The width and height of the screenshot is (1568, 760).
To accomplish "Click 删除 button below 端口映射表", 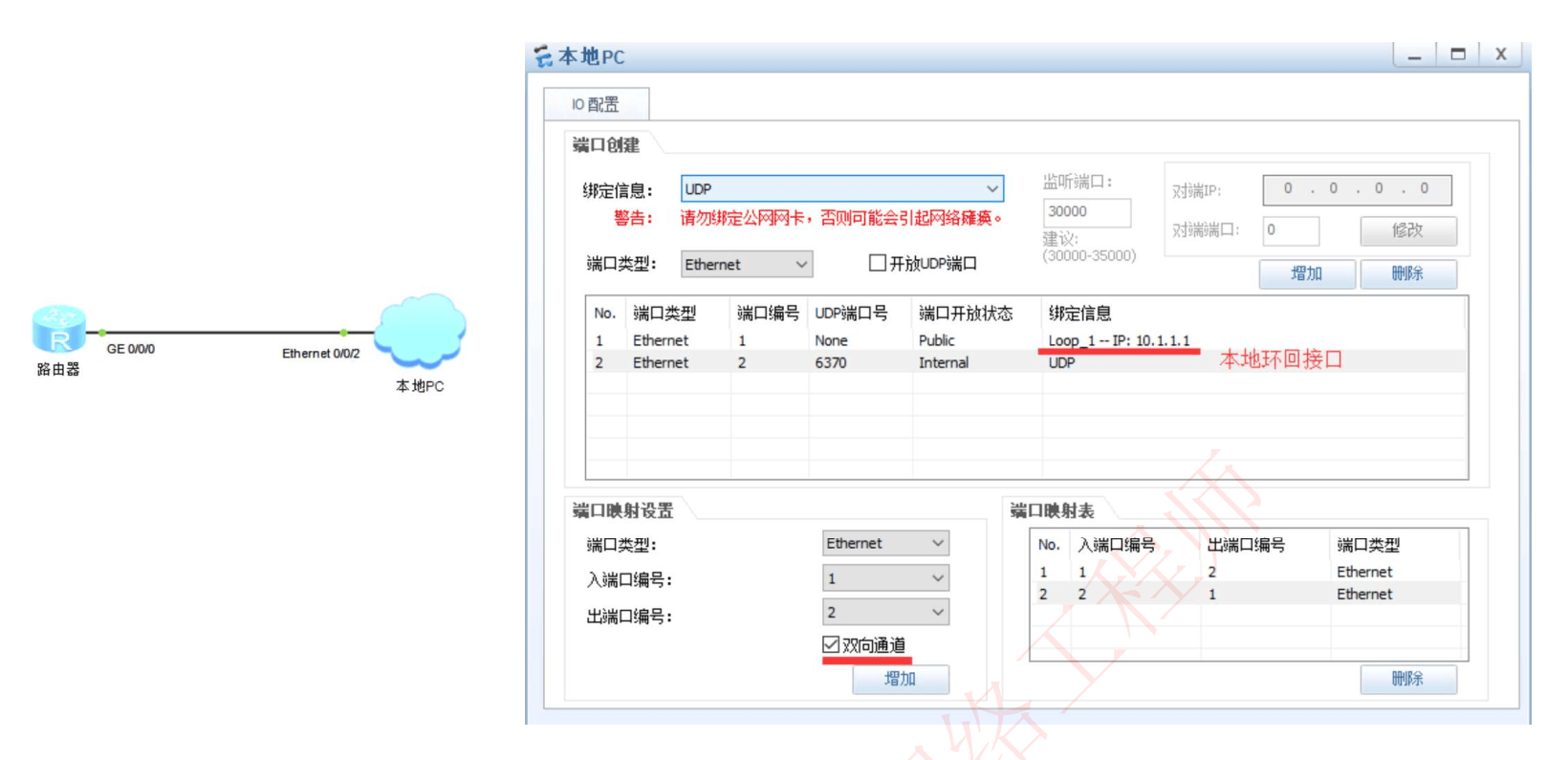I will 1408,679.
